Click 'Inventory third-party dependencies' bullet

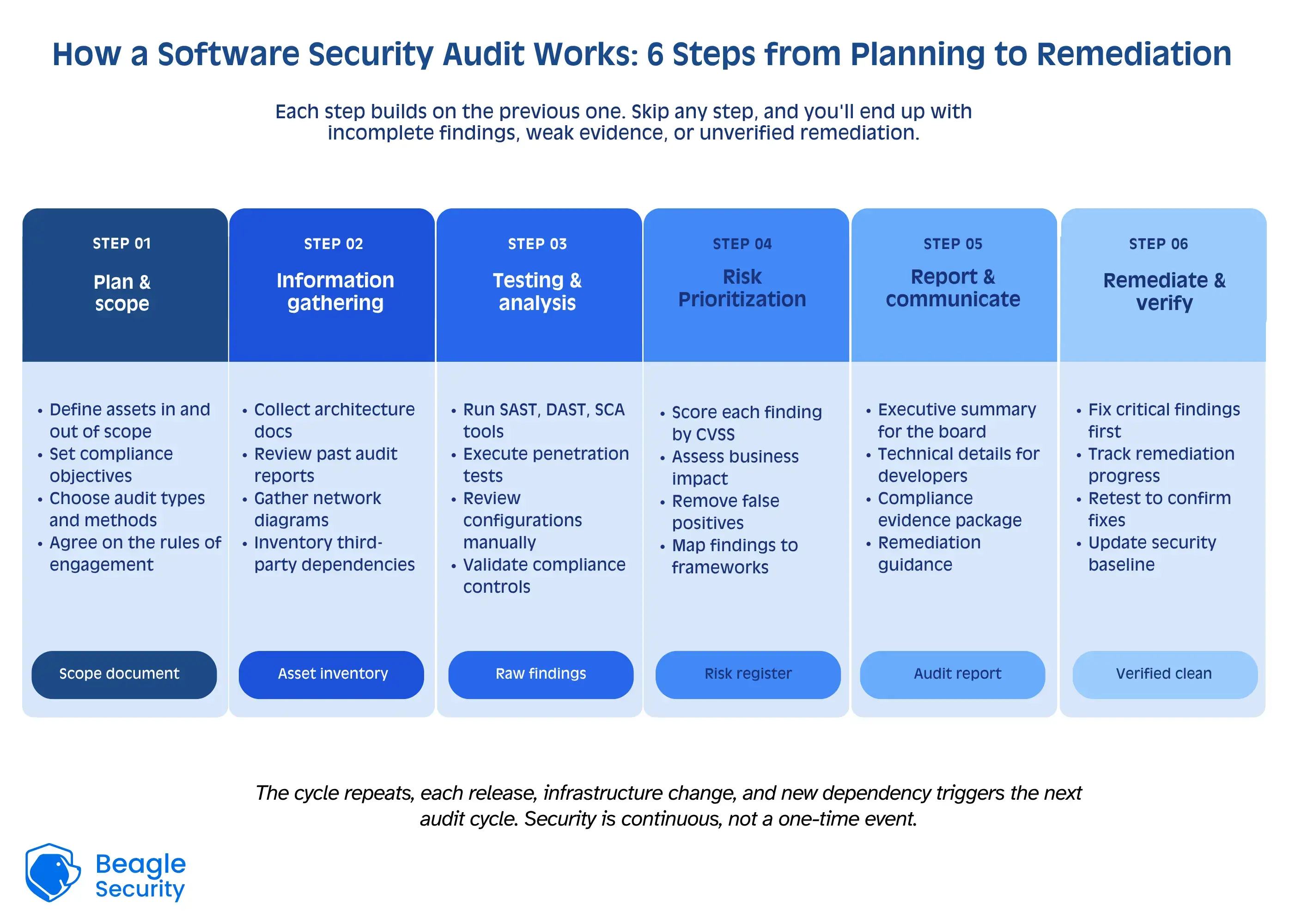(x=334, y=553)
